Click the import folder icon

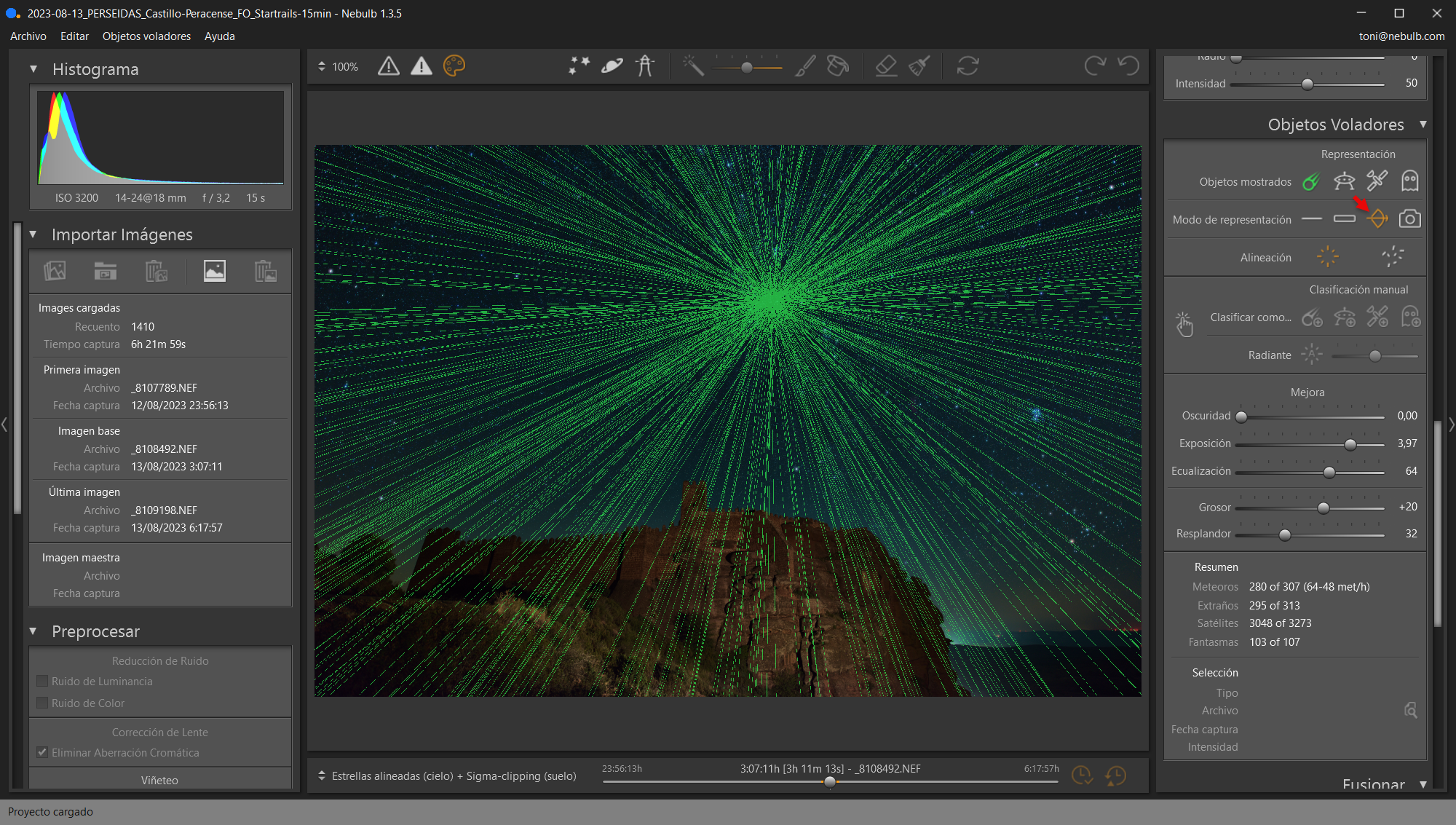106,271
